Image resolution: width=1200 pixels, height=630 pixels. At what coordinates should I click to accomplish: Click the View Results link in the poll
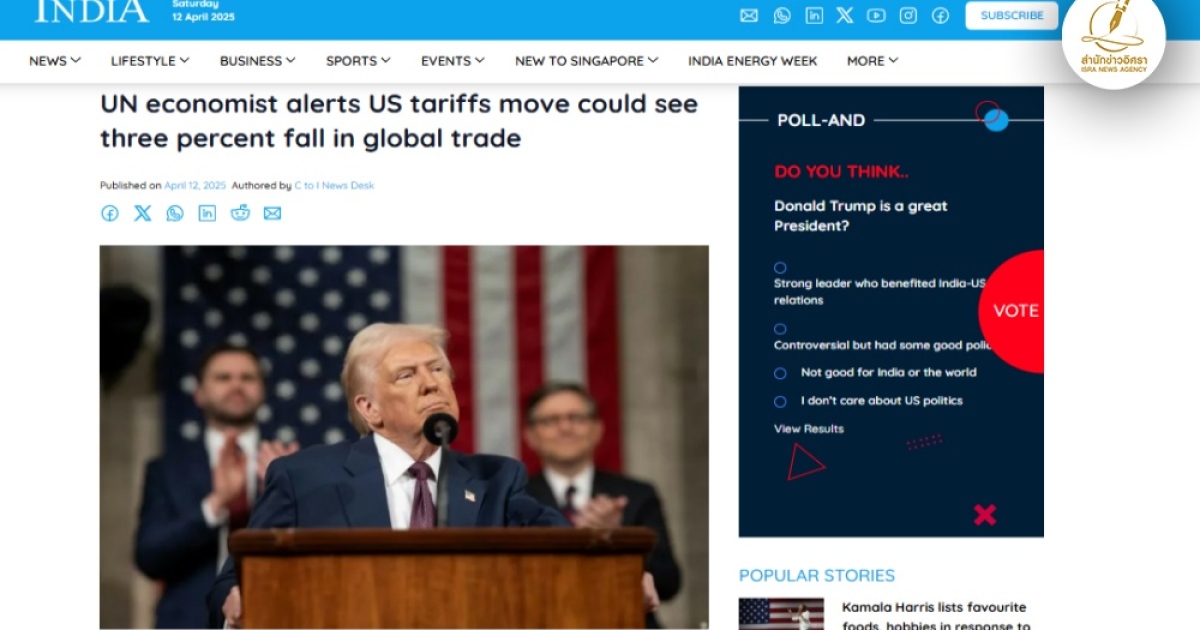[809, 429]
